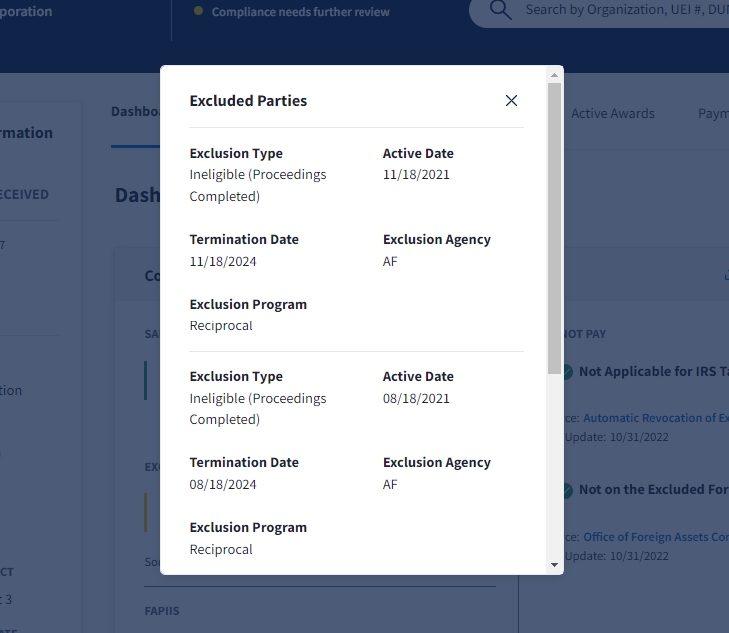The height and width of the screenshot is (633, 729).
Task: Open the Automatic Revocation of Exemption link
Action: coord(655,418)
